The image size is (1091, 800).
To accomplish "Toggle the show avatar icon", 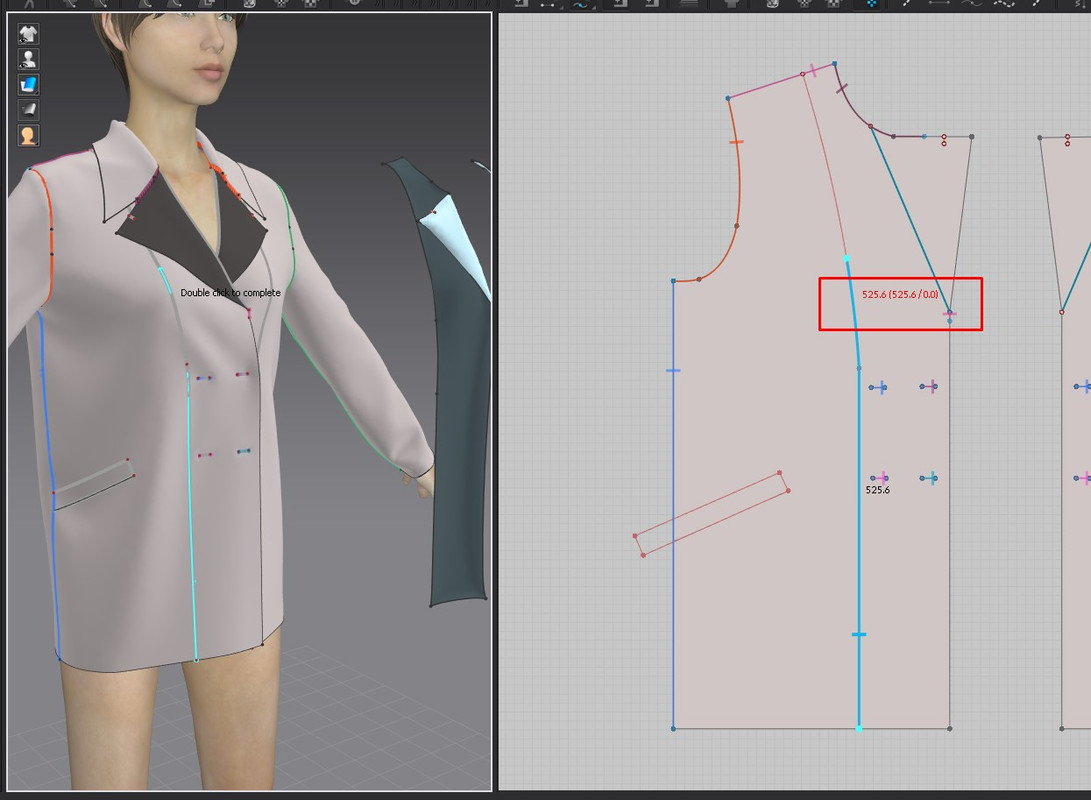I will point(28,59).
